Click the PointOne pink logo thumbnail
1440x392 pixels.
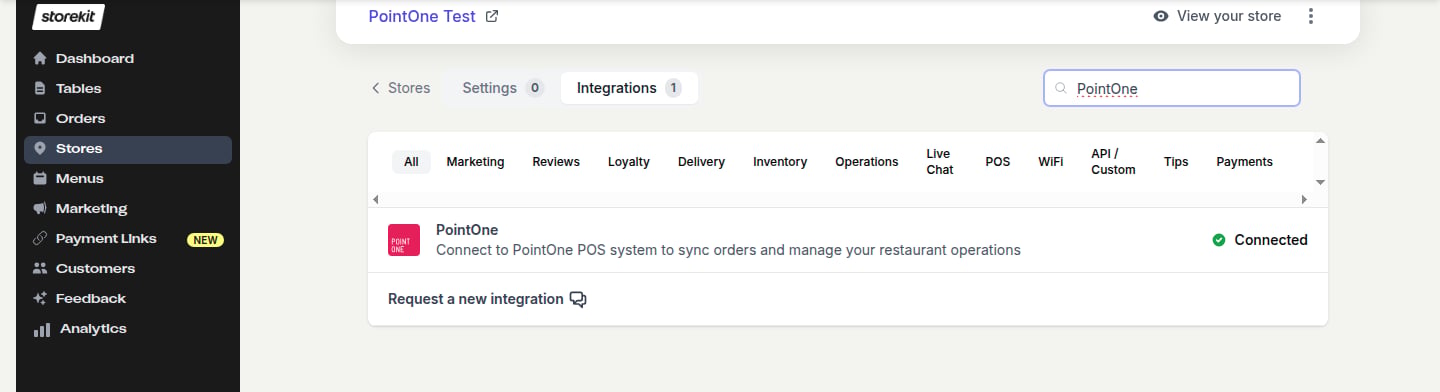[404, 240]
